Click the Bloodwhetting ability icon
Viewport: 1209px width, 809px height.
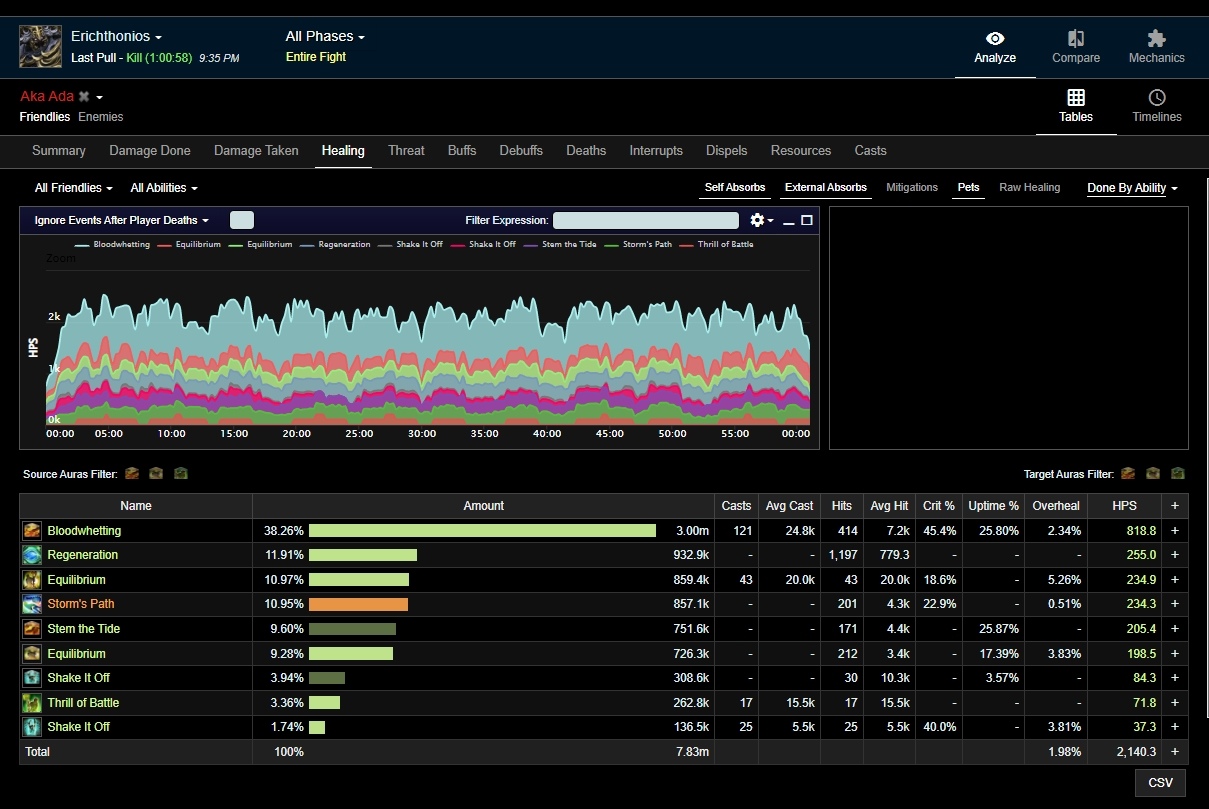pyautogui.click(x=32, y=531)
